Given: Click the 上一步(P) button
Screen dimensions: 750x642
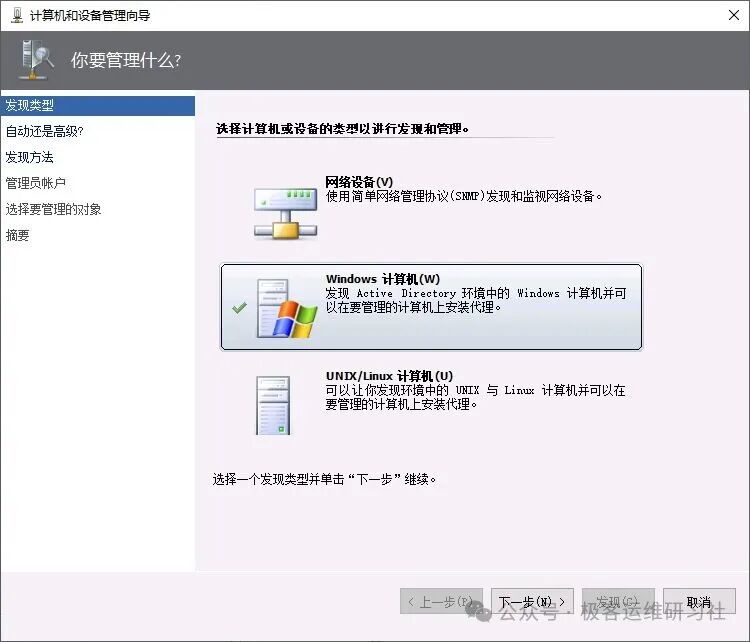Looking at the screenshot, I should (441, 601).
